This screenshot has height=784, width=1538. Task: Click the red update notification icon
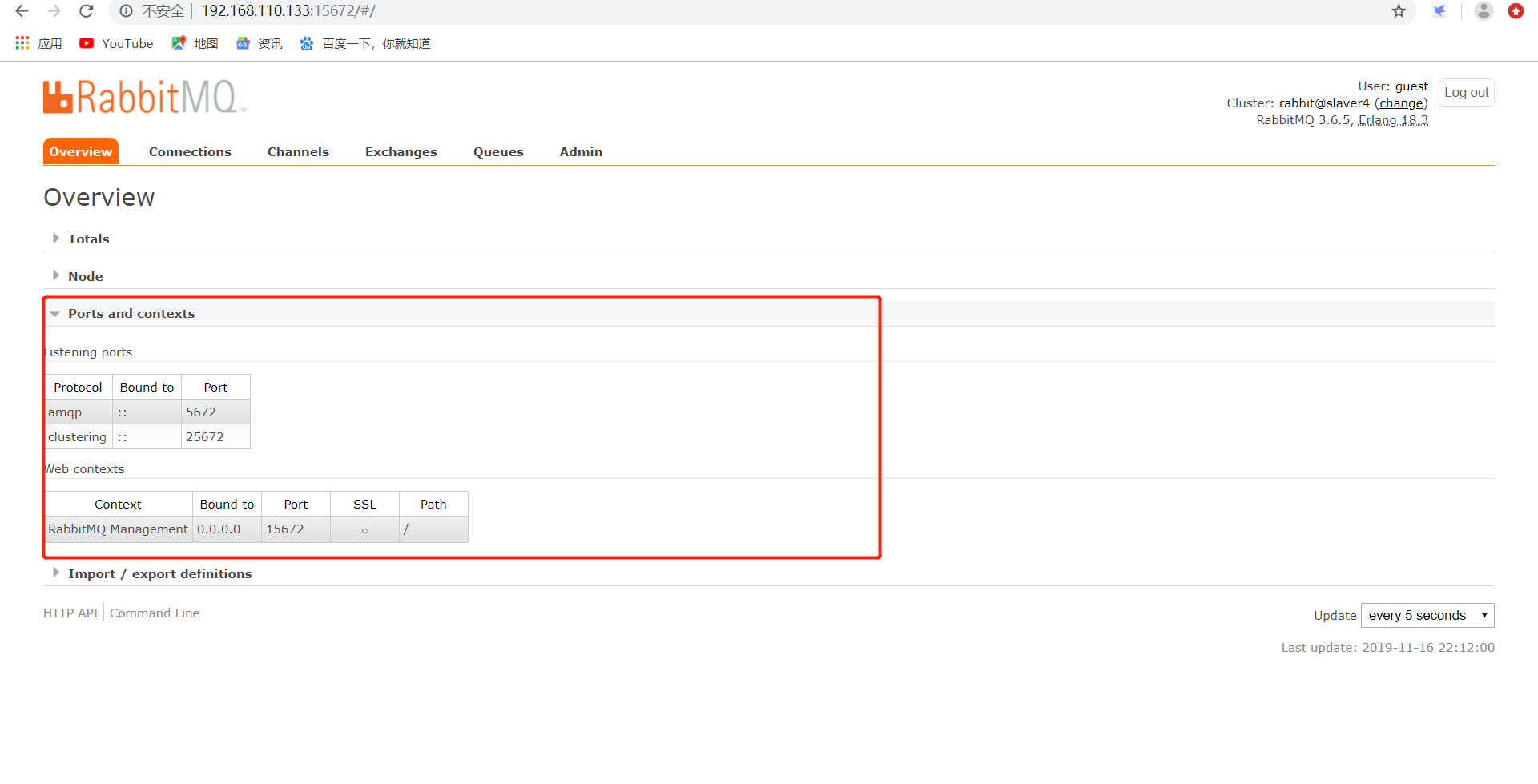1516,11
